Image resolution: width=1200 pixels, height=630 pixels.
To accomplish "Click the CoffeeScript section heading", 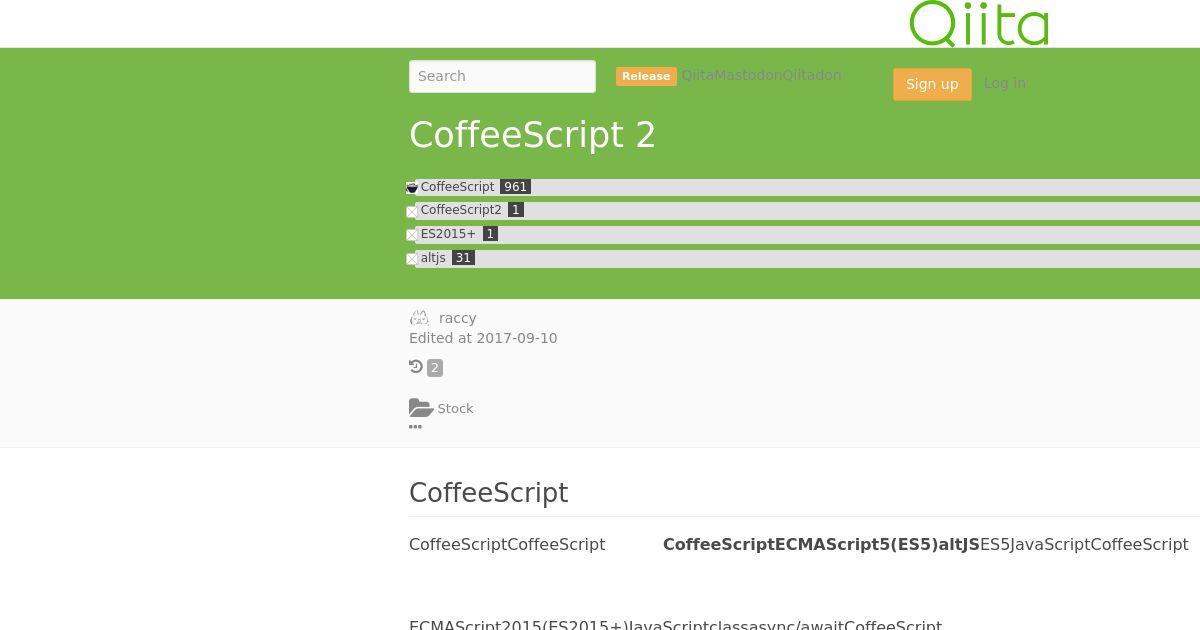I will point(488,493).
